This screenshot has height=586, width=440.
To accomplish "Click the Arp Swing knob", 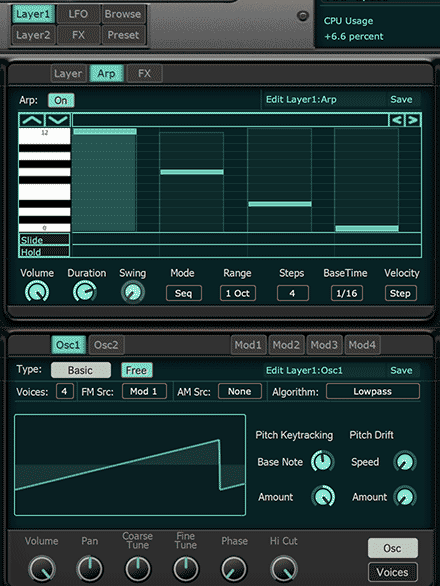I will click(133, 292).
